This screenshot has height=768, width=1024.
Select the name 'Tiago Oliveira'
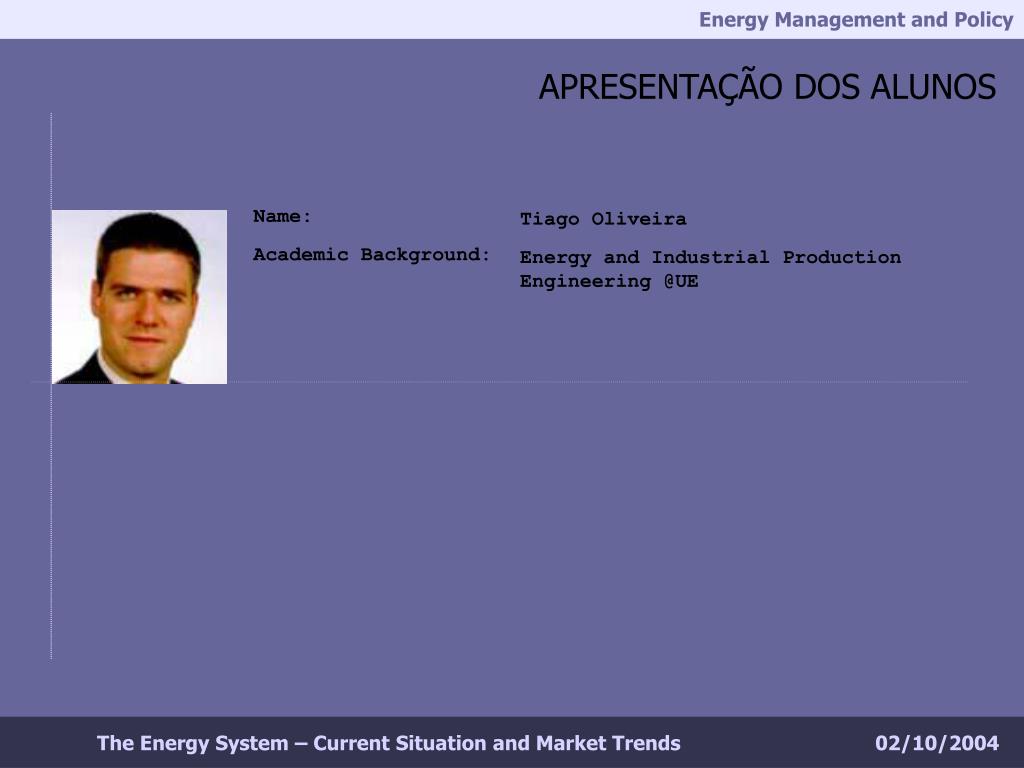pos(603,219)
